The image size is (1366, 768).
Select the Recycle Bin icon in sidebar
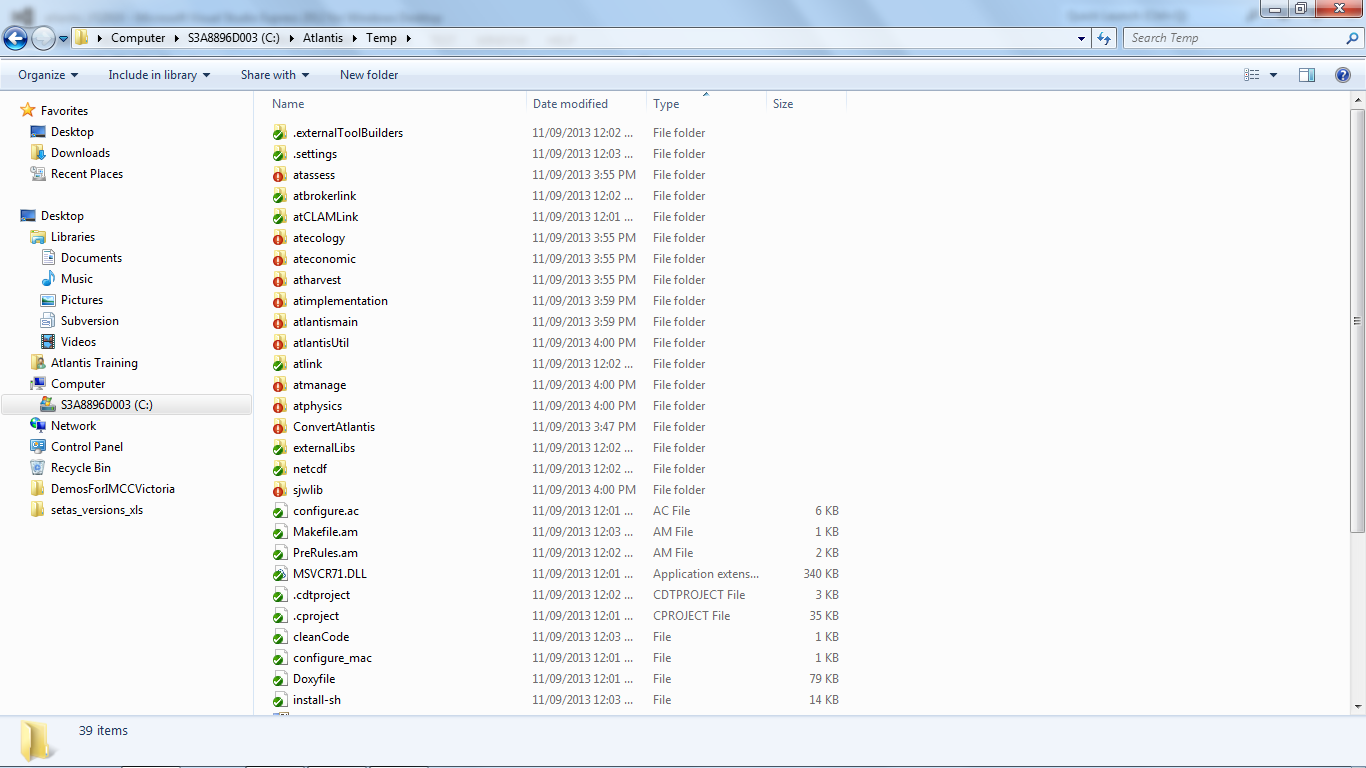click(x=38, y=468)
